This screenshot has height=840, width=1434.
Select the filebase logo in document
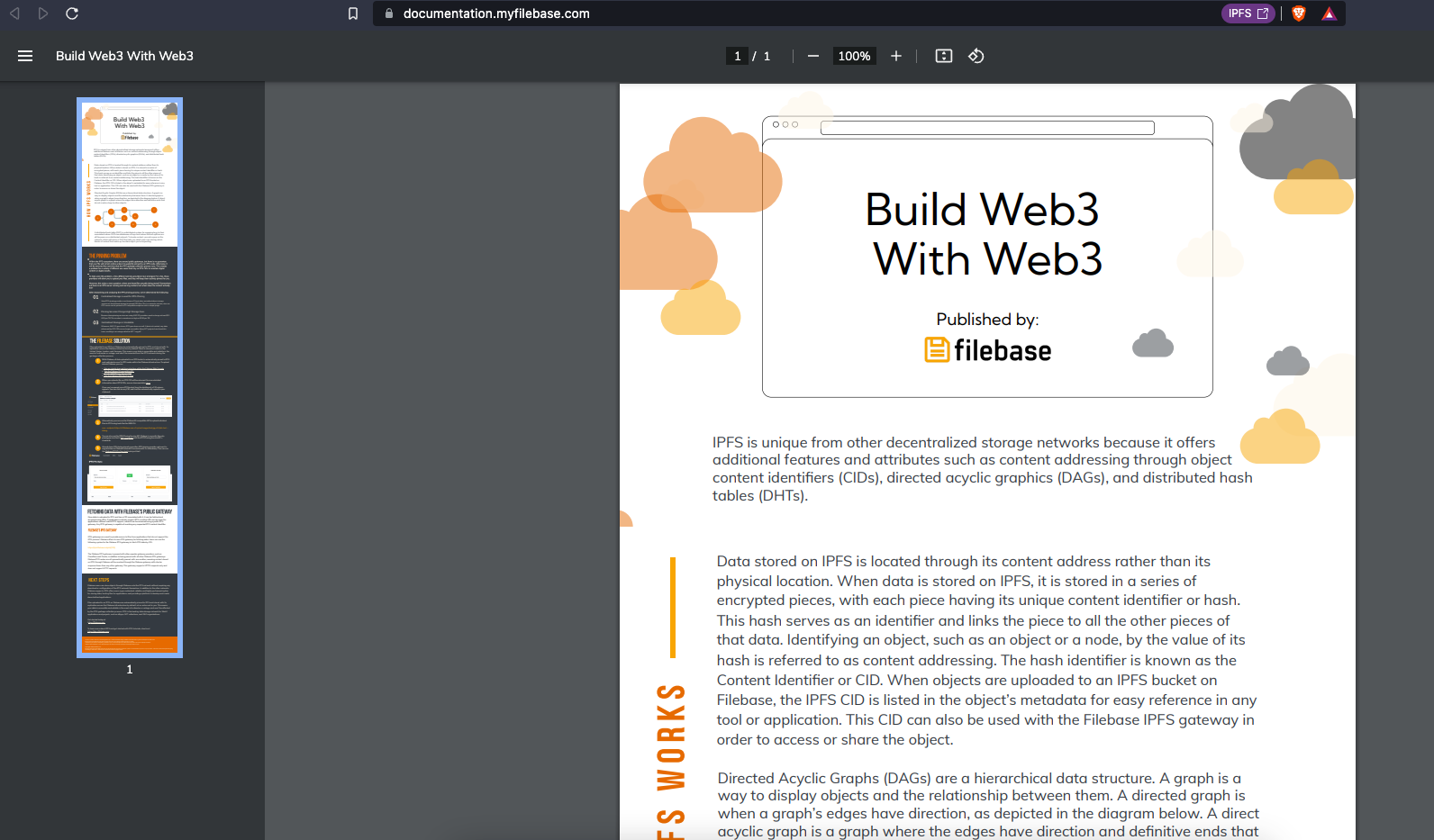(x=988, y=350)
